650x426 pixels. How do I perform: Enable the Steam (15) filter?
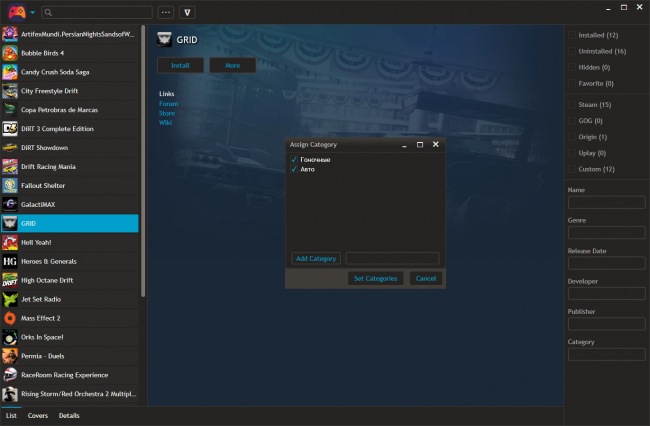point(572,104)
